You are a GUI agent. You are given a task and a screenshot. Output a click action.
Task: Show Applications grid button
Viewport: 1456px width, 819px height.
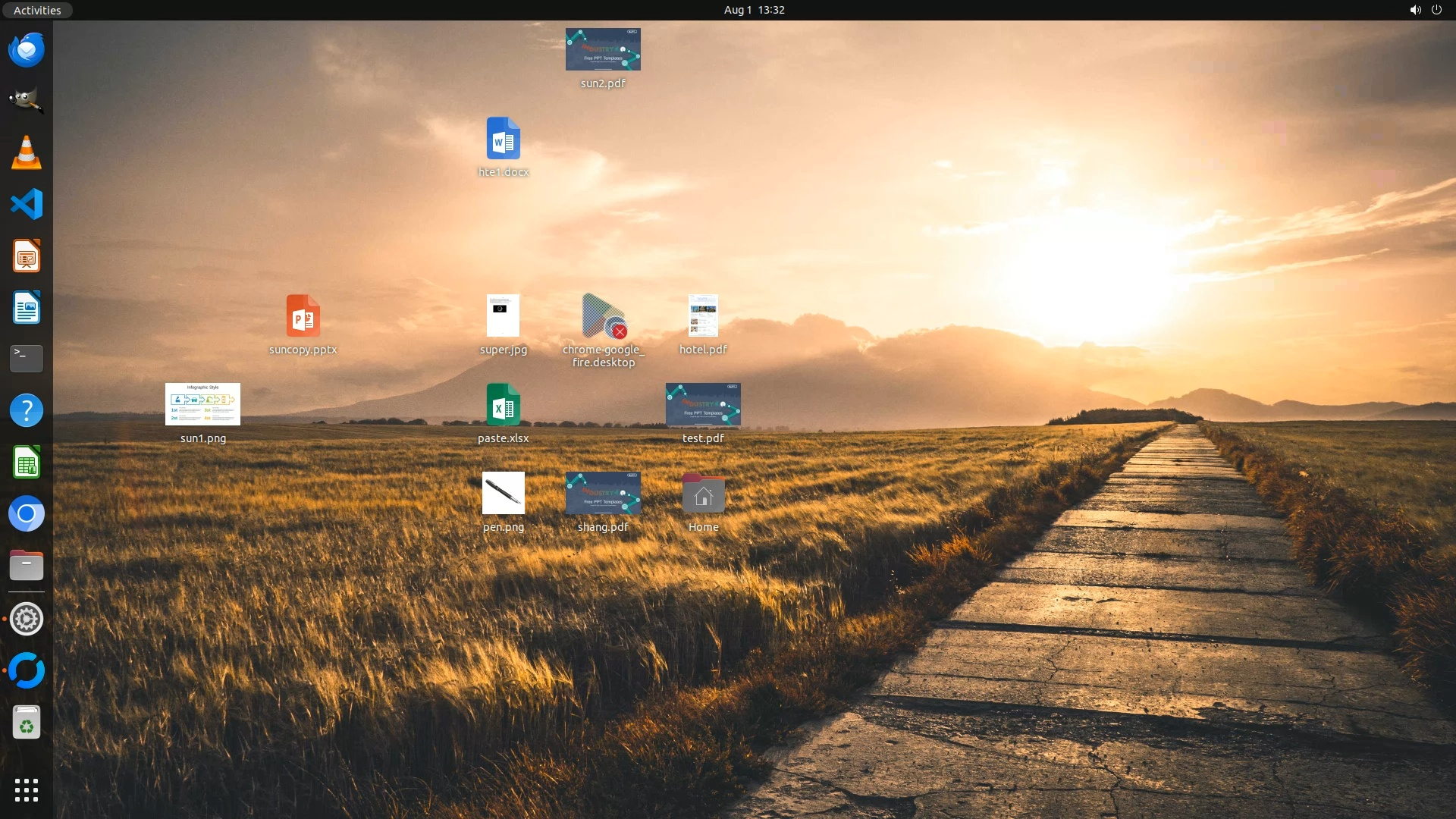click(27, 790)
